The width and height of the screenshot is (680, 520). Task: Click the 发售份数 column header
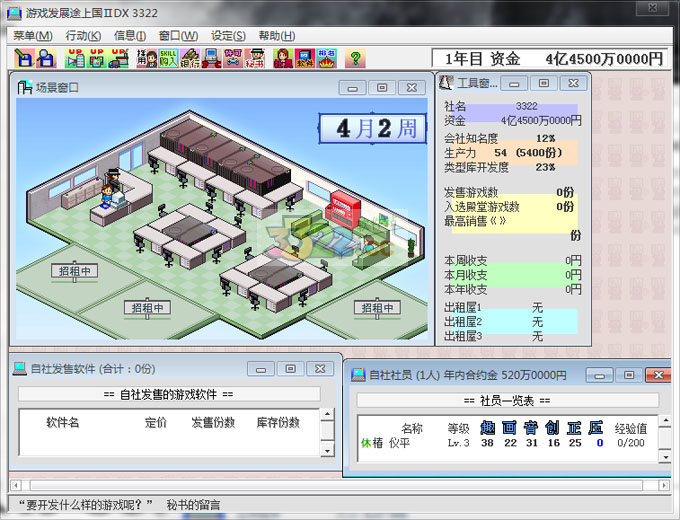coord(213,422)
